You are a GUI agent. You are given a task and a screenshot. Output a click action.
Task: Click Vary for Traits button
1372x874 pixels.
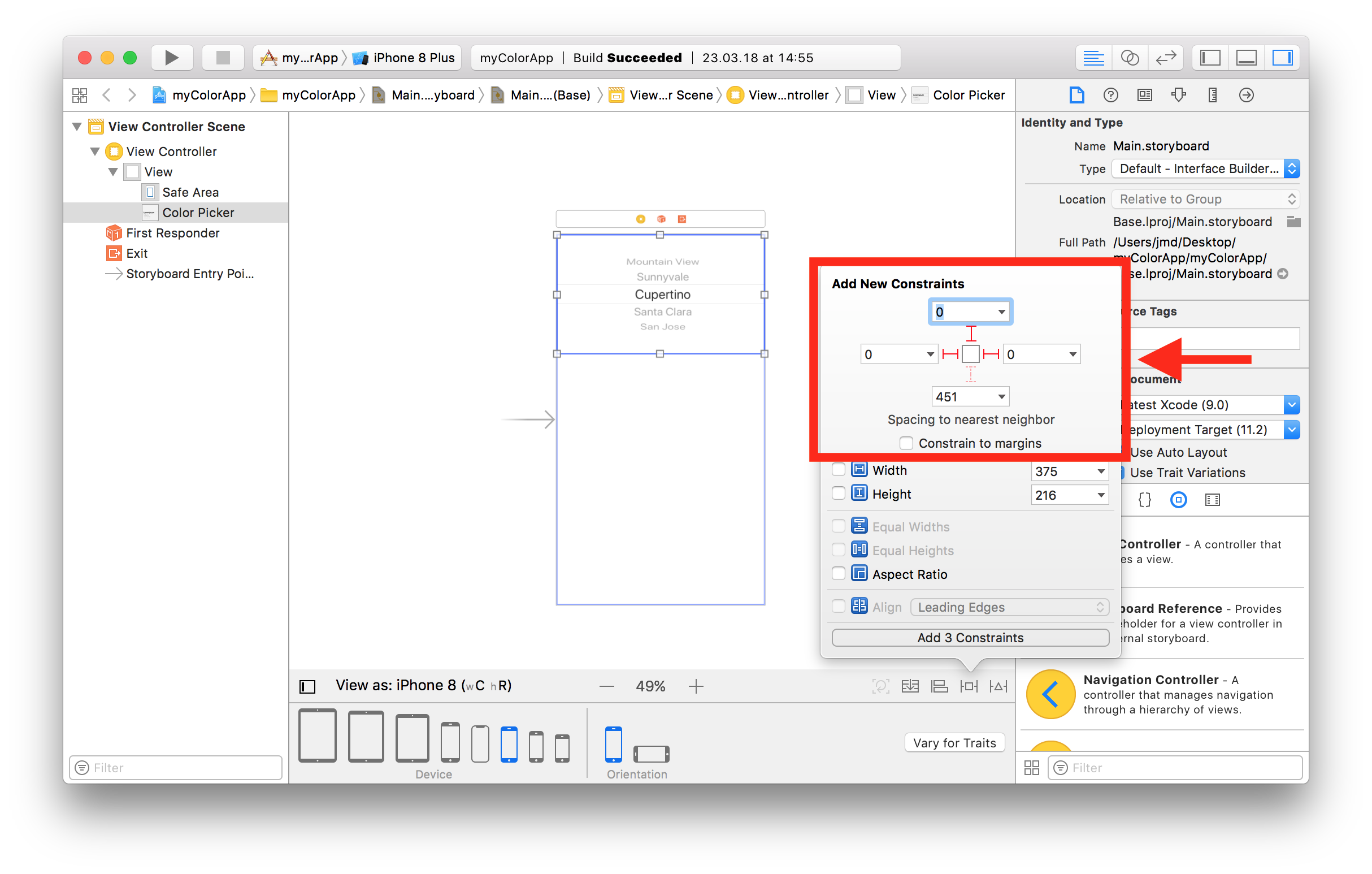(x=954, y=743)
